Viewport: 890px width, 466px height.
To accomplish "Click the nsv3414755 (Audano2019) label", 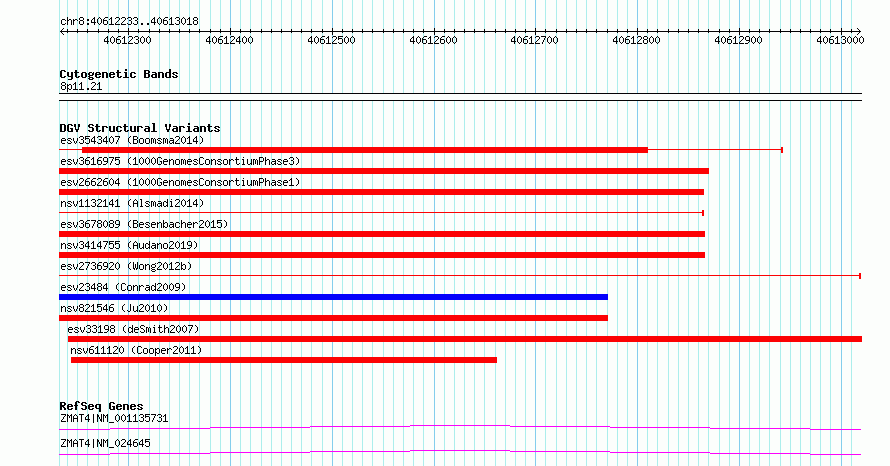I will (129, 245).
